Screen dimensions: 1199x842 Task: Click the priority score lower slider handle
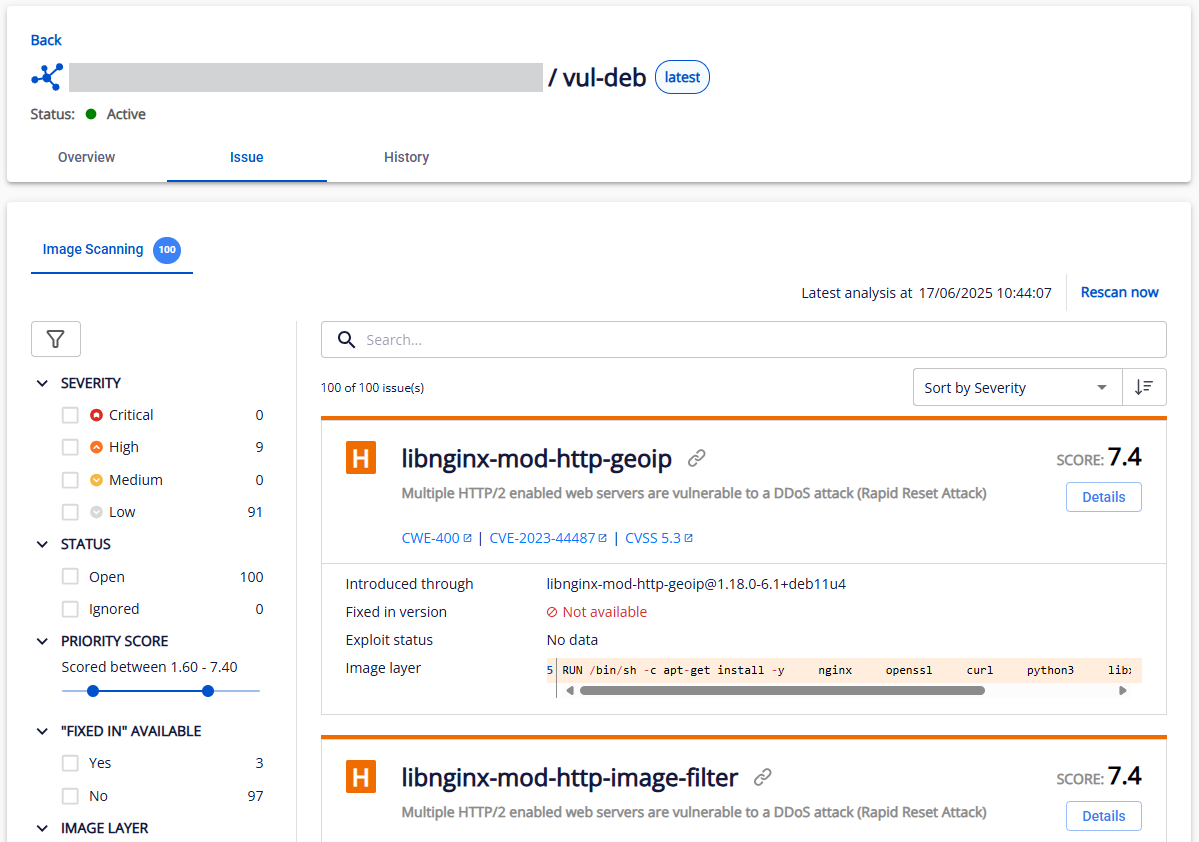point(93,691)
